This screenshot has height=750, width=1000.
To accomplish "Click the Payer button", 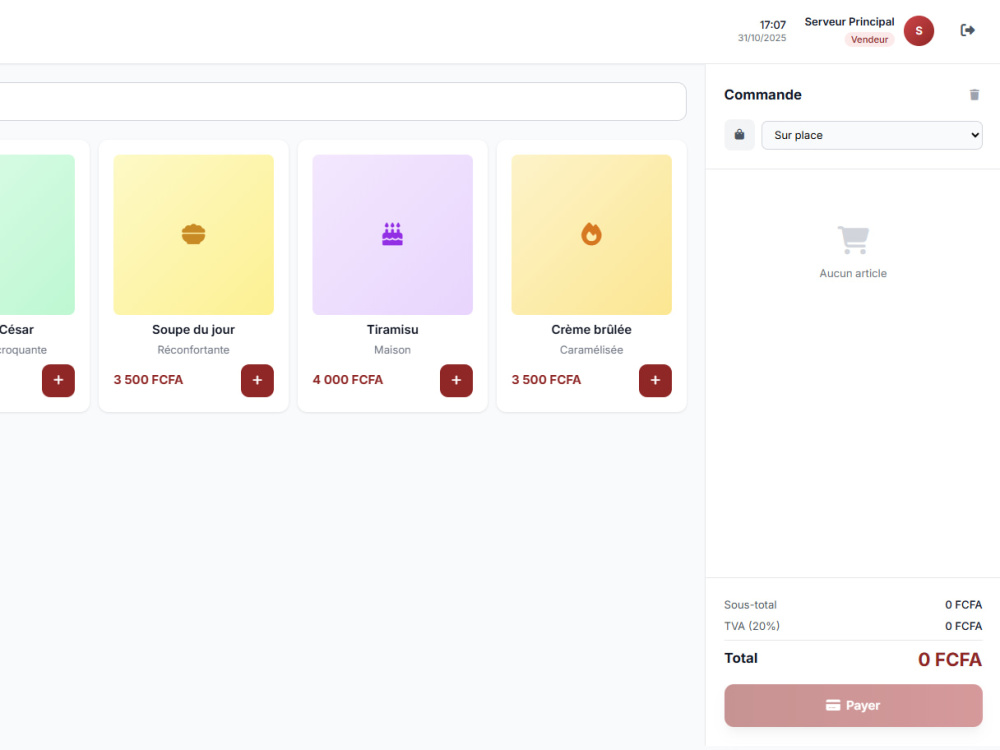I will pos(853,705).
